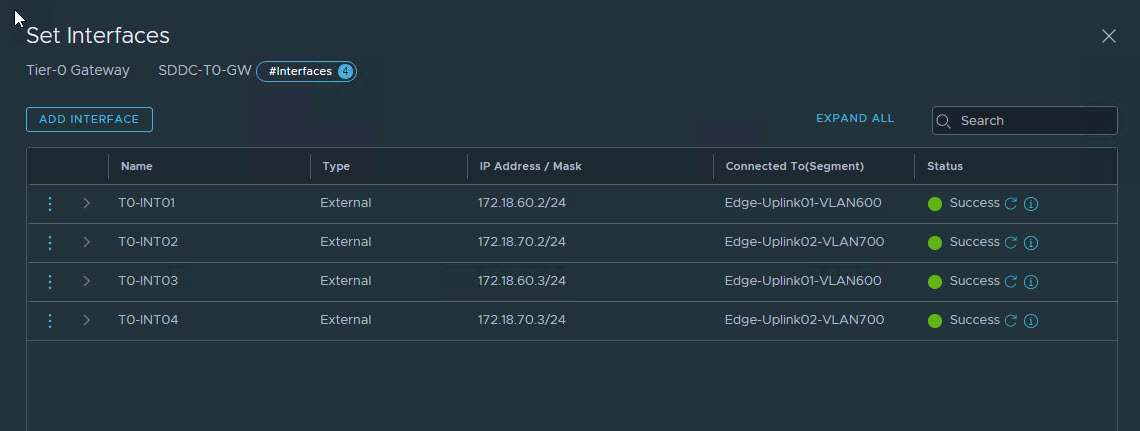Open status info for T0-INT01
The height and width of the screenshot is (431, 1140).
(x=1031, y=203)
